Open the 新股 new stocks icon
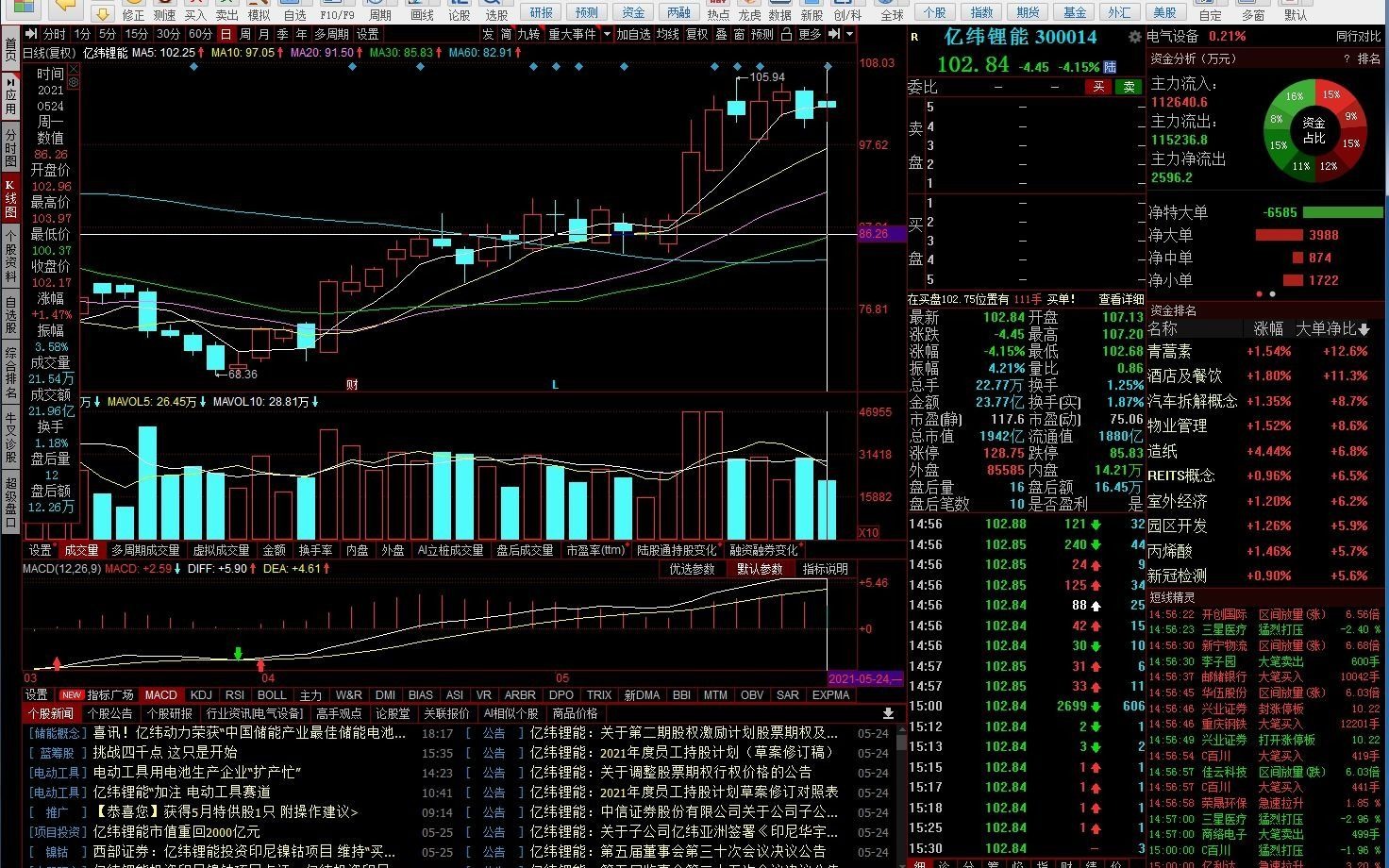 point(812,11)
